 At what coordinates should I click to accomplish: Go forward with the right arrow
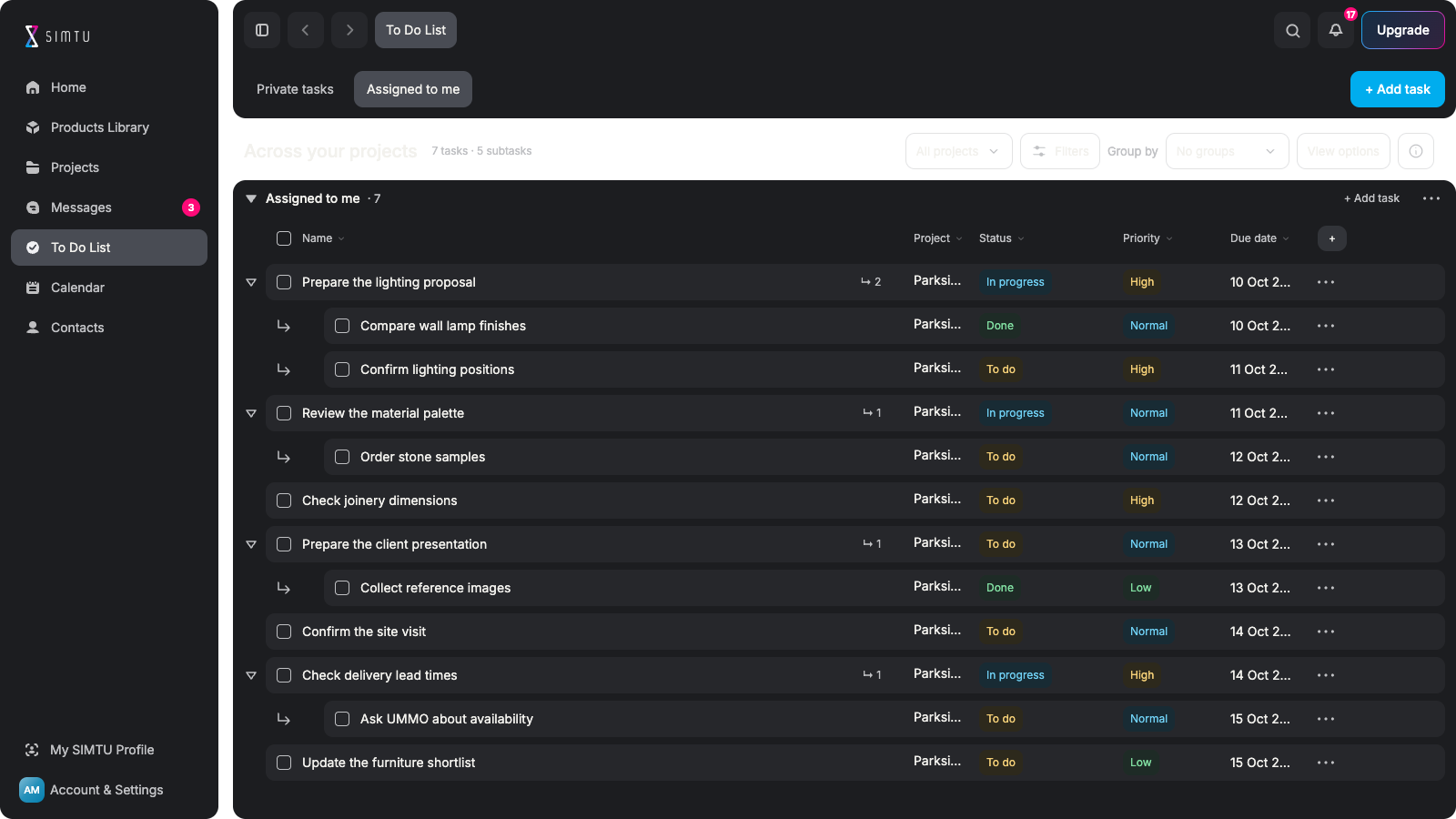[x=349, y=30]
